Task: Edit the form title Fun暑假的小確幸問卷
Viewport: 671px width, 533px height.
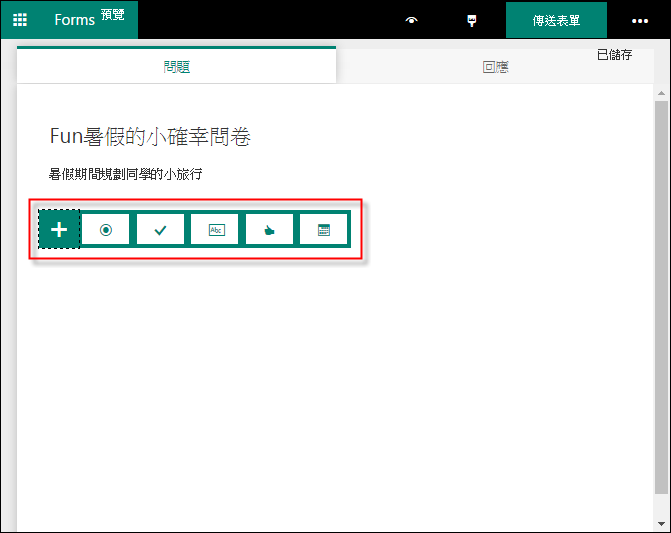Action: (x=150, y=137)
